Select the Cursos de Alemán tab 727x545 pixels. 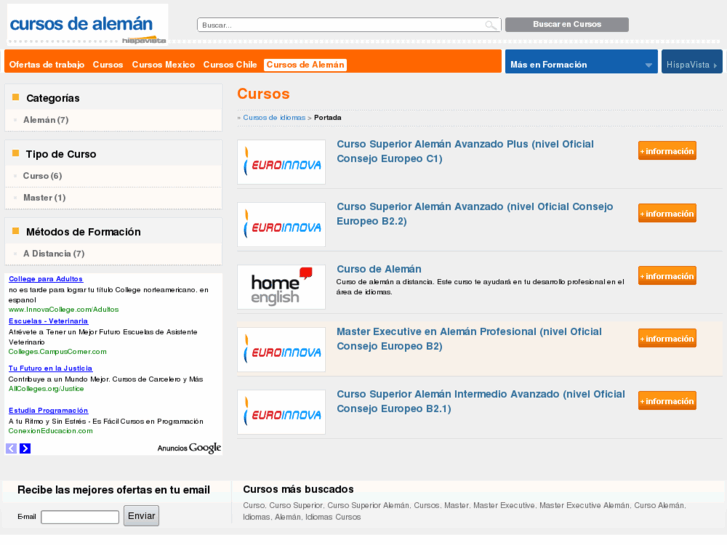[x=306, y=64]
